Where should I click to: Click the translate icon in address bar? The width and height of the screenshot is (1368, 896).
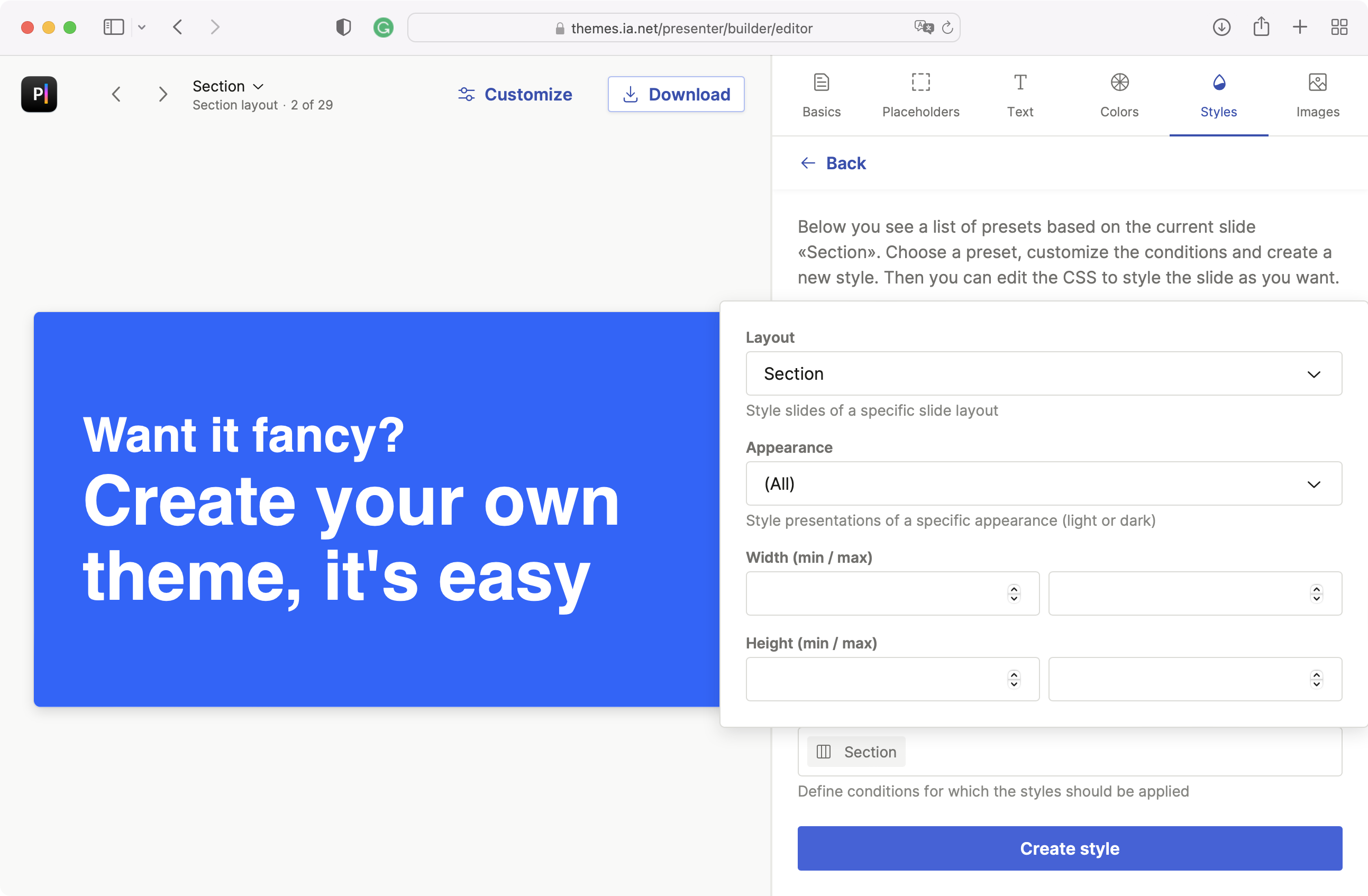pyautogui.click(x=924, y=27)
